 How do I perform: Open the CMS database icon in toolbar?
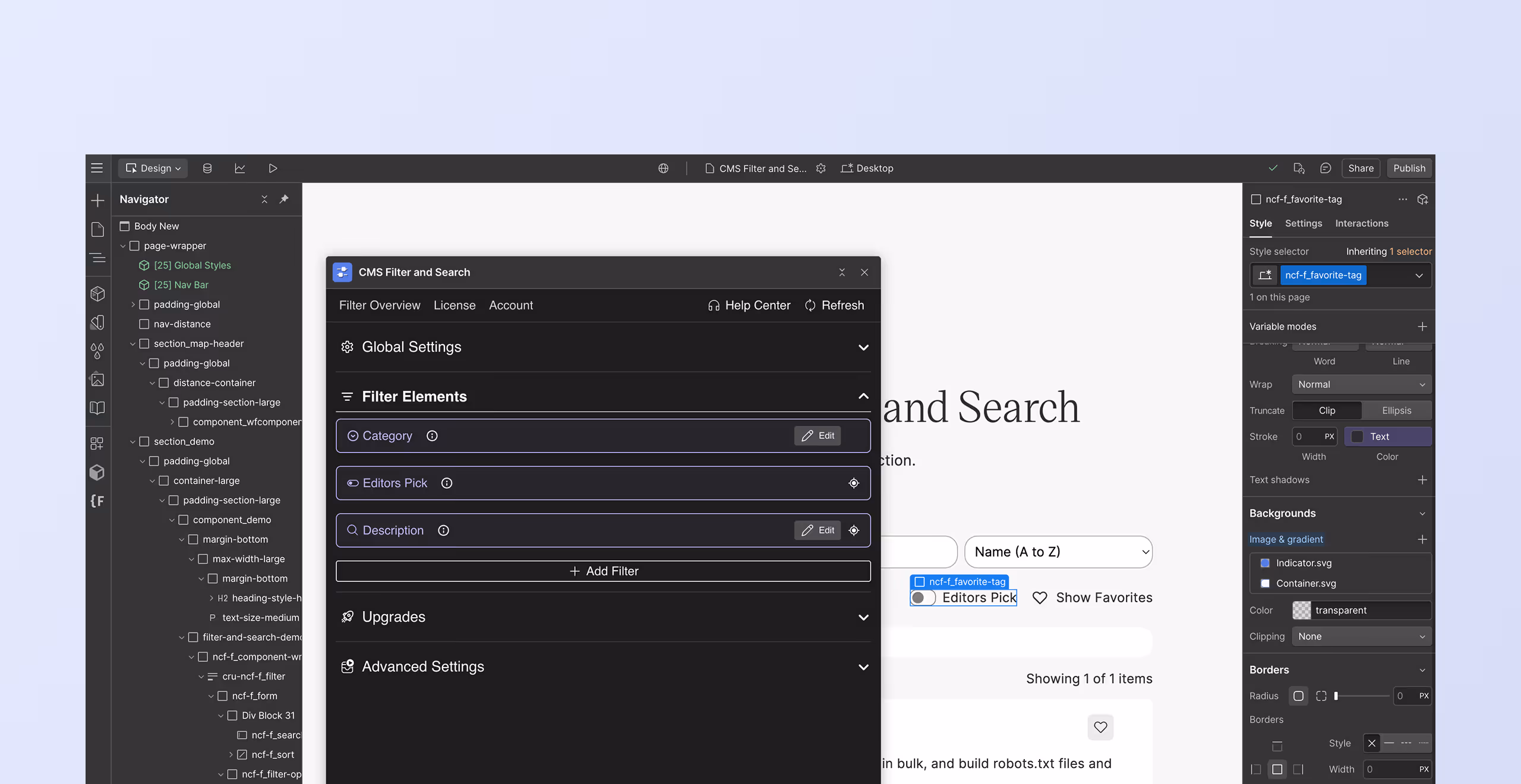207,168
